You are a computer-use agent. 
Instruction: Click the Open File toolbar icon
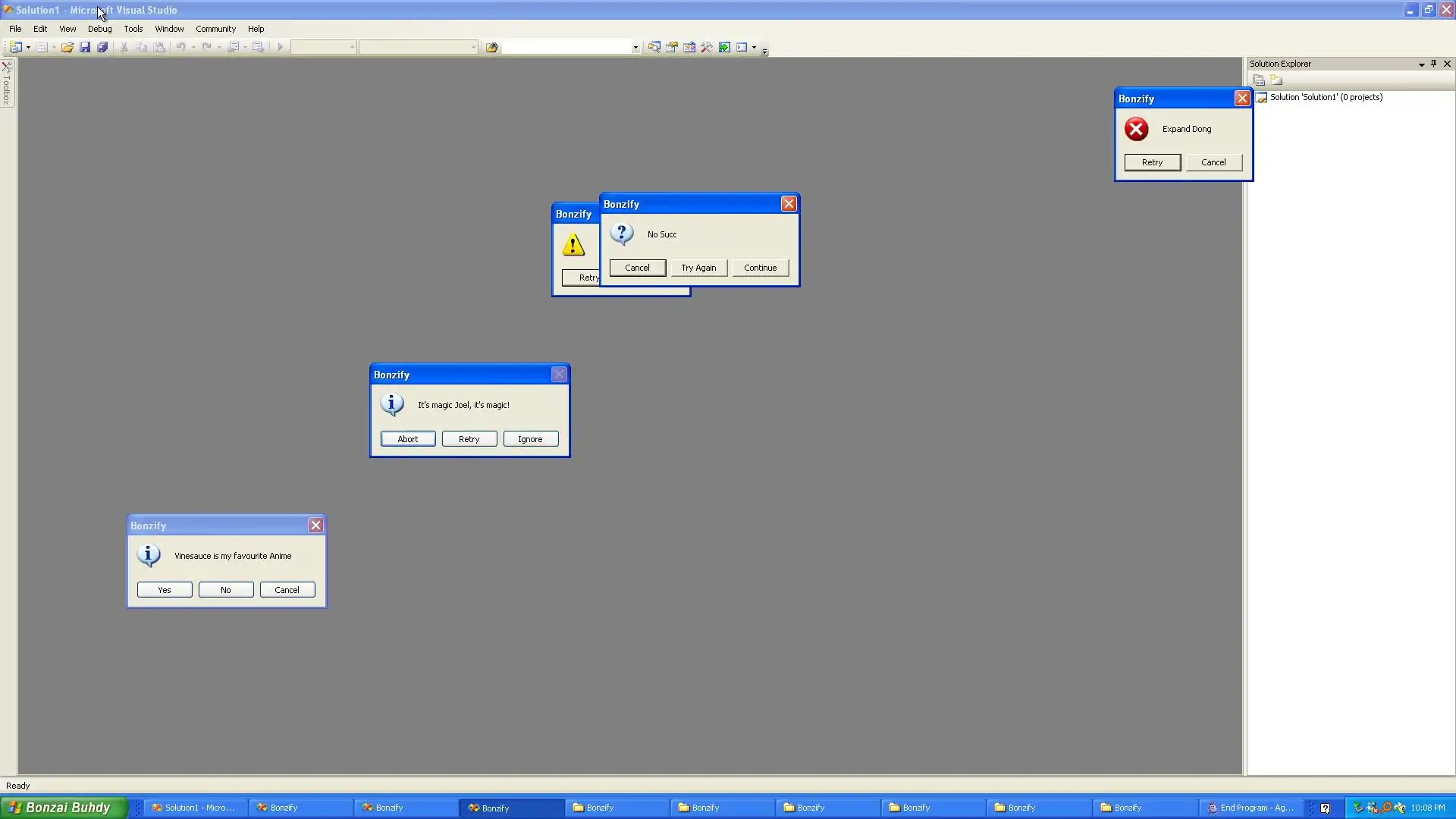[x=67, y=47]
